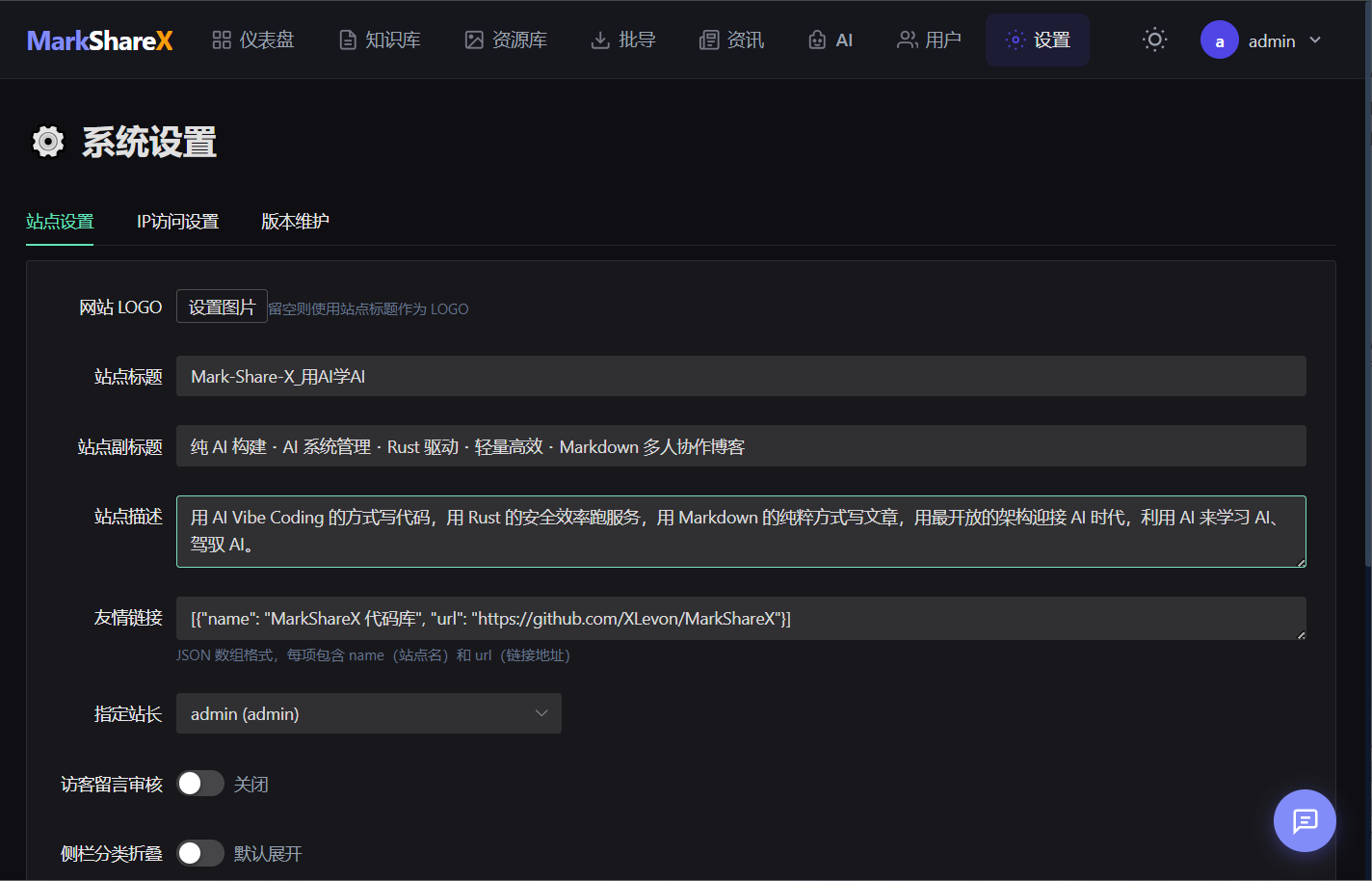Image resolution: width=1372 pixels, height=881 pixels.
Task: Click into the 友情链接 JSON textarea
Action: click(x=741, y=618)
